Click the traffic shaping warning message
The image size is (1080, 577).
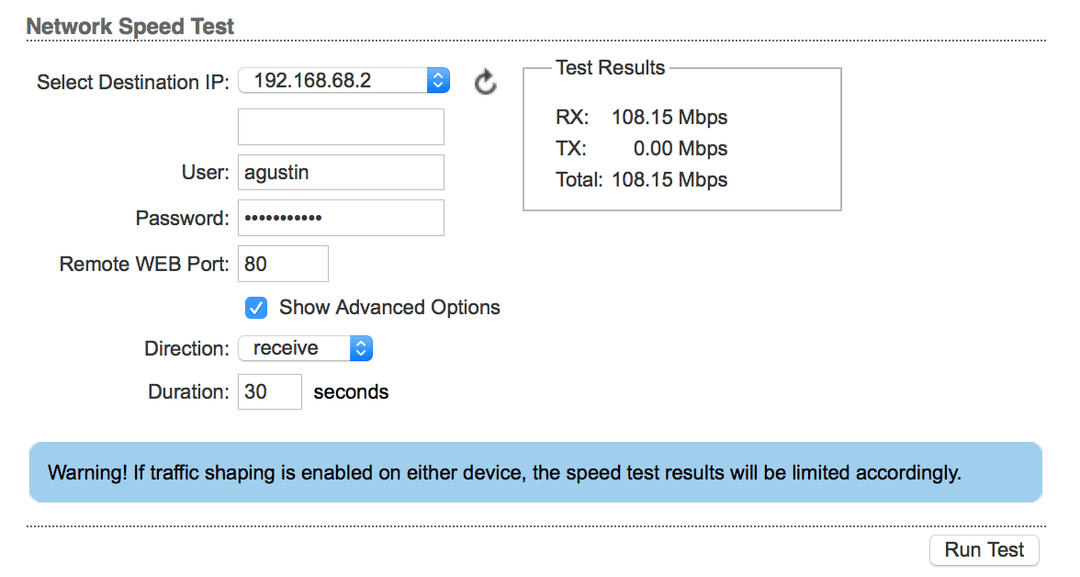pyautogui.click(x=535, y=472)
